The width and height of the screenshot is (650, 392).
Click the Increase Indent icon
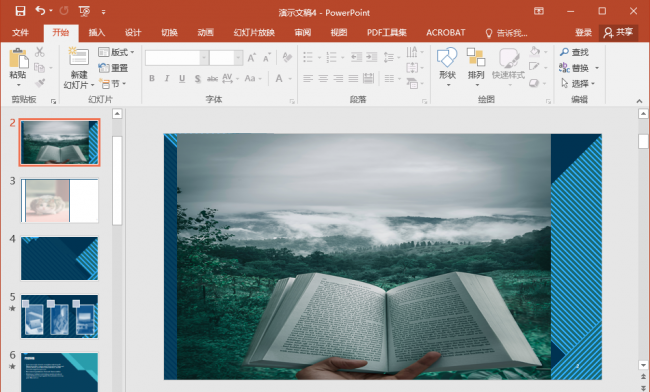point(372,57)
